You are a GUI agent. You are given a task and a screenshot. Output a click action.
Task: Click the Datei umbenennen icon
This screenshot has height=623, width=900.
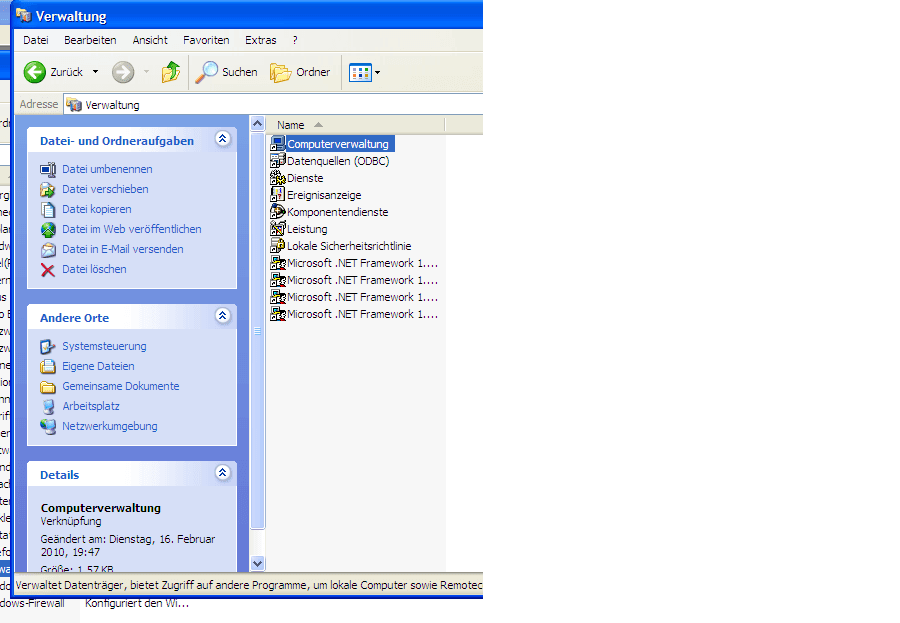click(x=48, y=170)
